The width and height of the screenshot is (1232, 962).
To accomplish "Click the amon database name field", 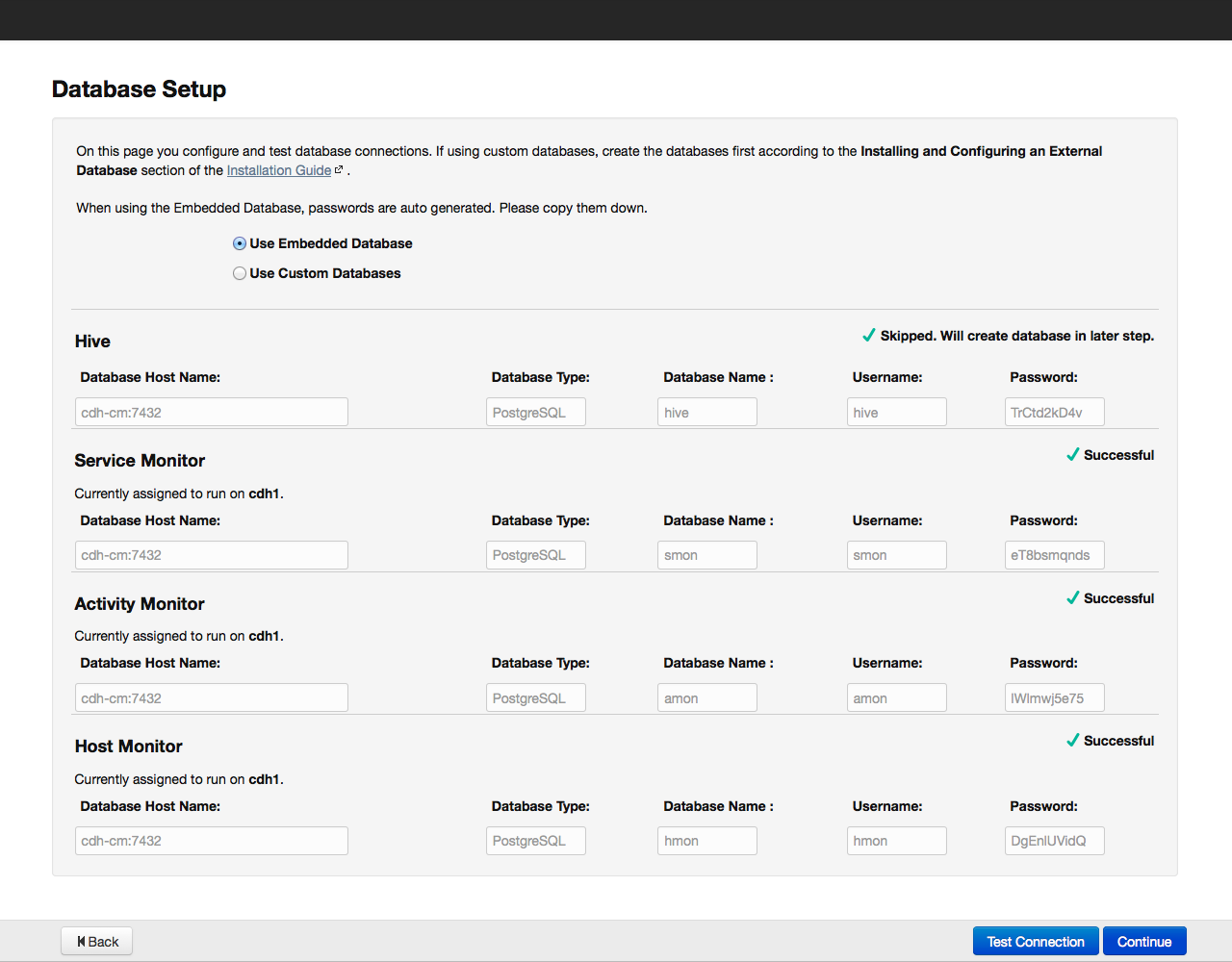I will 707,697.
